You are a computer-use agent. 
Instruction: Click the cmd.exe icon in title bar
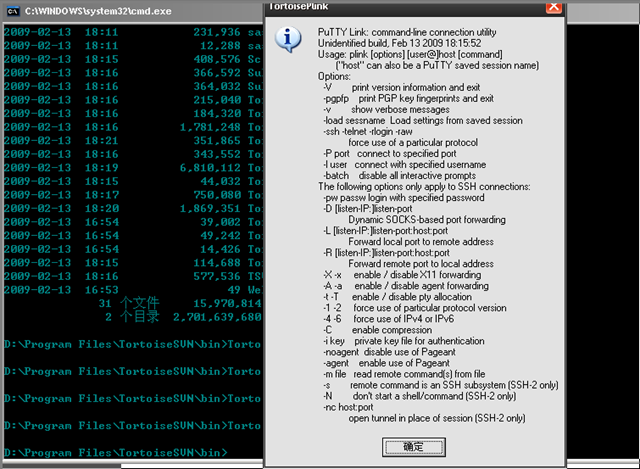[13, 11]
